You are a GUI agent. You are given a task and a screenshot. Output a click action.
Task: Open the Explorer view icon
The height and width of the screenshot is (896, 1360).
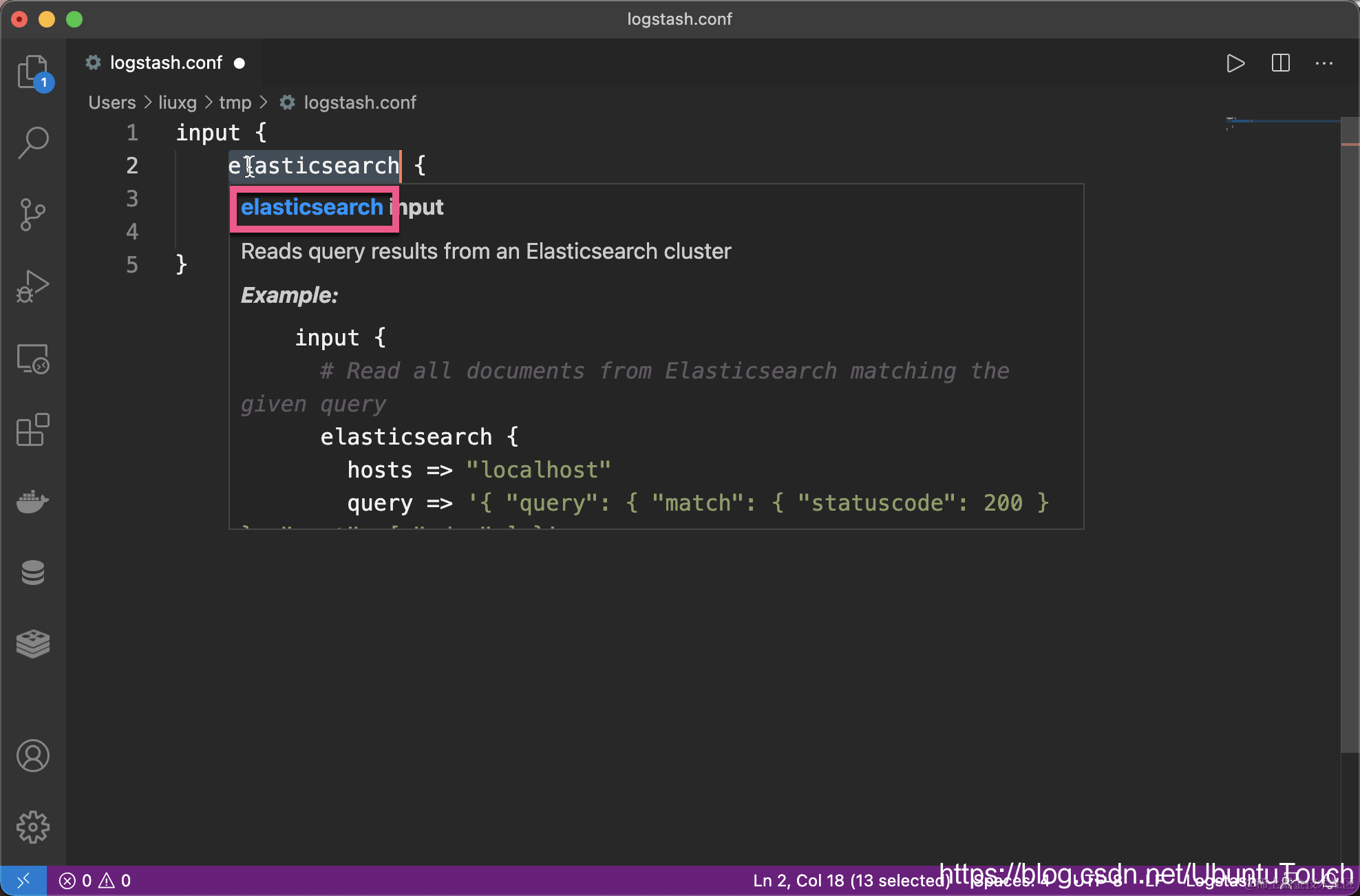(32, 72)
